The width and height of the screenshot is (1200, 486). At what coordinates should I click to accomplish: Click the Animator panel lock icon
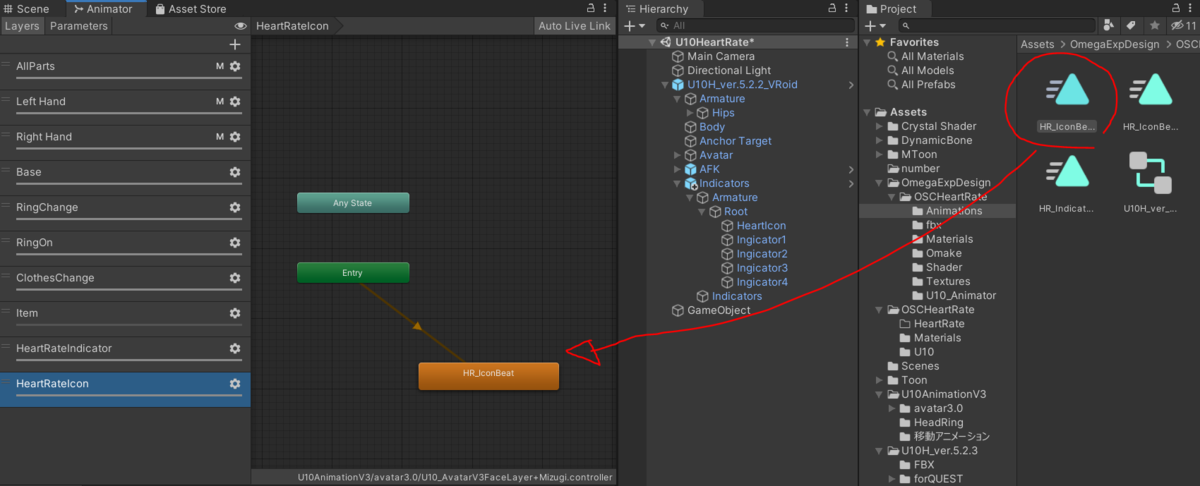[x=592, y=8]
